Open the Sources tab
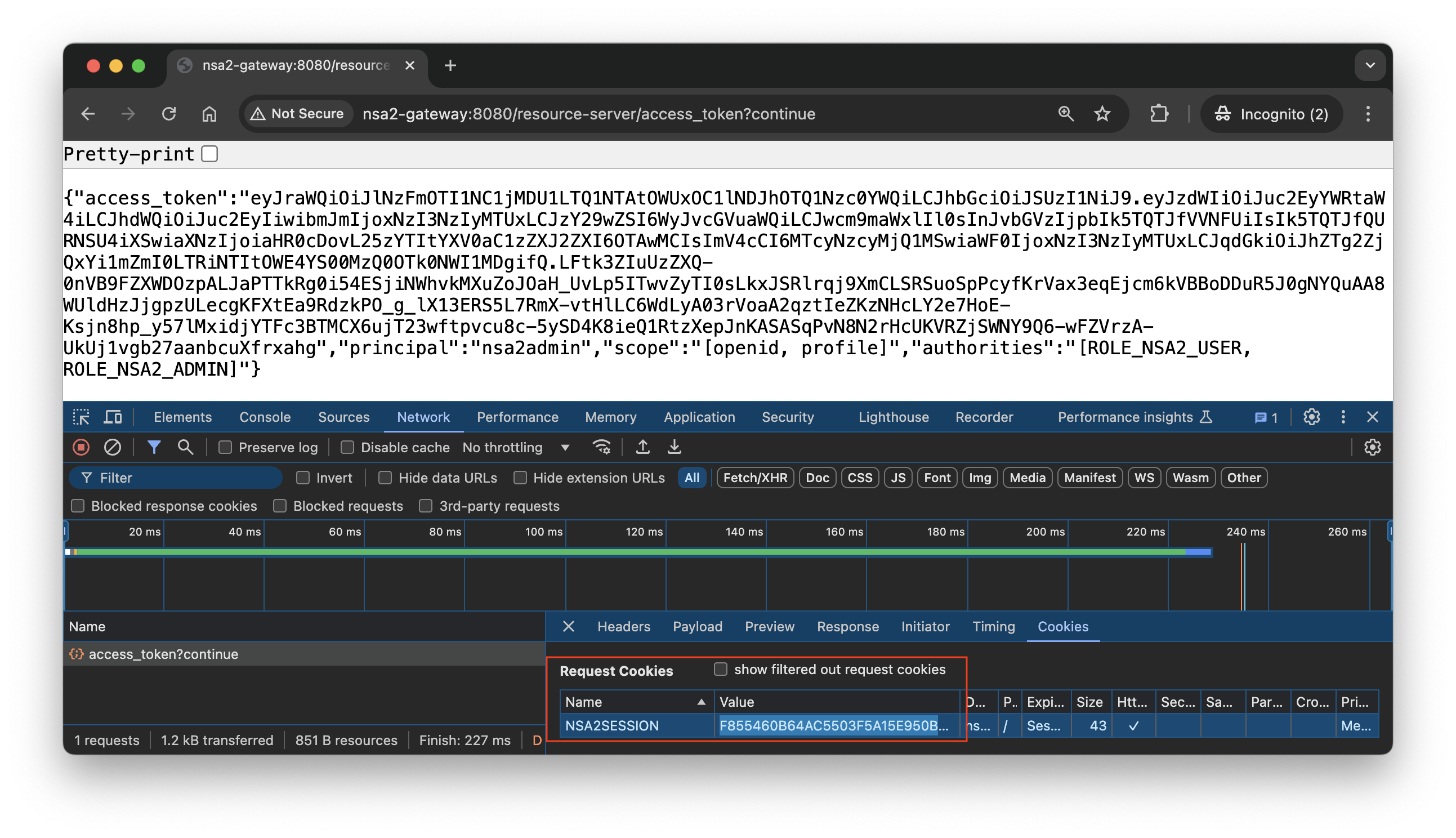Viewport: 1456px width, 838px height. [x=343, y=417]
